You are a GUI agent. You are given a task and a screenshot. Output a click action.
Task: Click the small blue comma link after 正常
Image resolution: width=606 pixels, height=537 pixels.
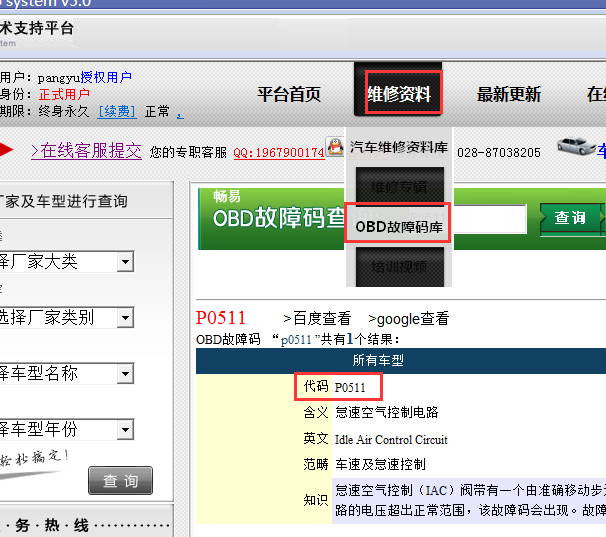180,115
